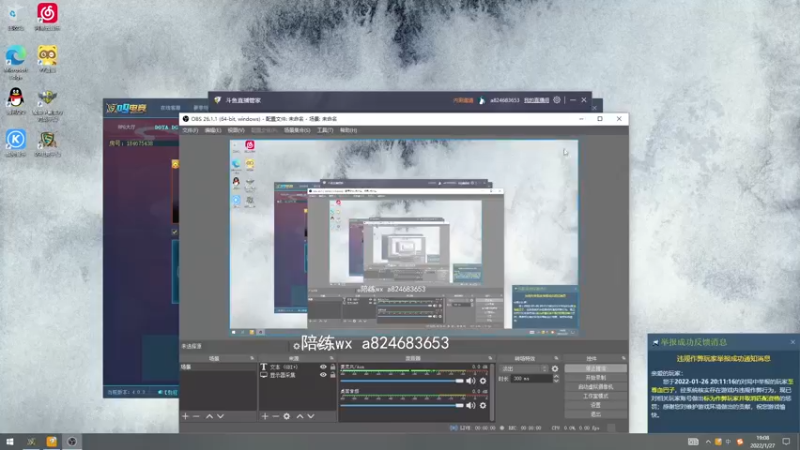
Task: Open desktop audio channel settings gear
Action: pyautogui.click(x=483, y=405)
